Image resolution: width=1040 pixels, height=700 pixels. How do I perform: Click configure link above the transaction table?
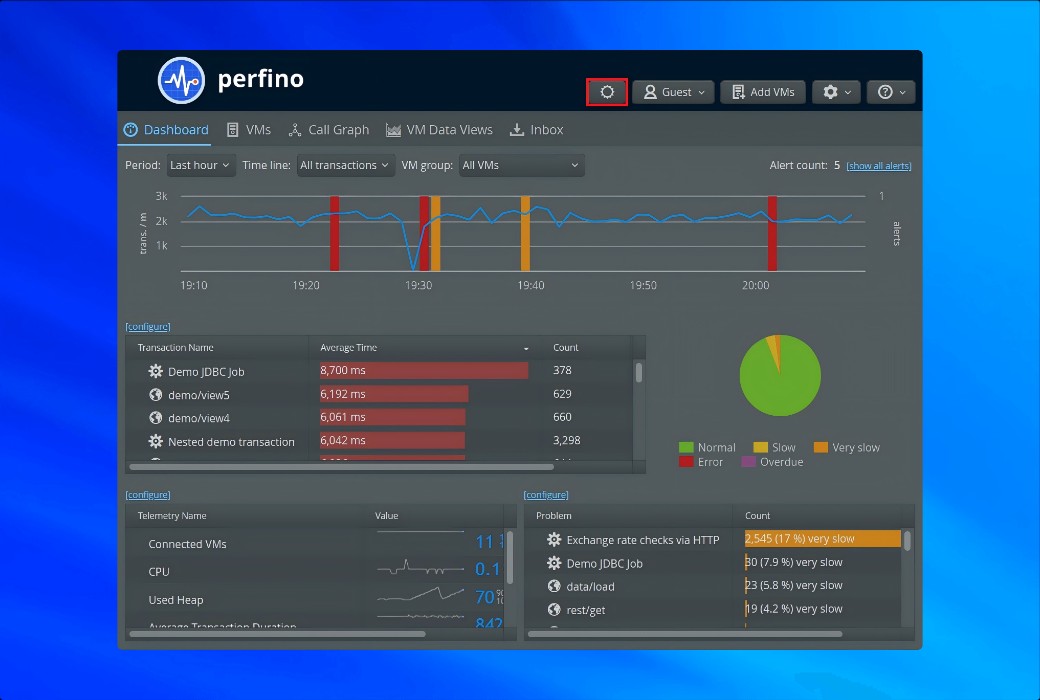(148, 326)
